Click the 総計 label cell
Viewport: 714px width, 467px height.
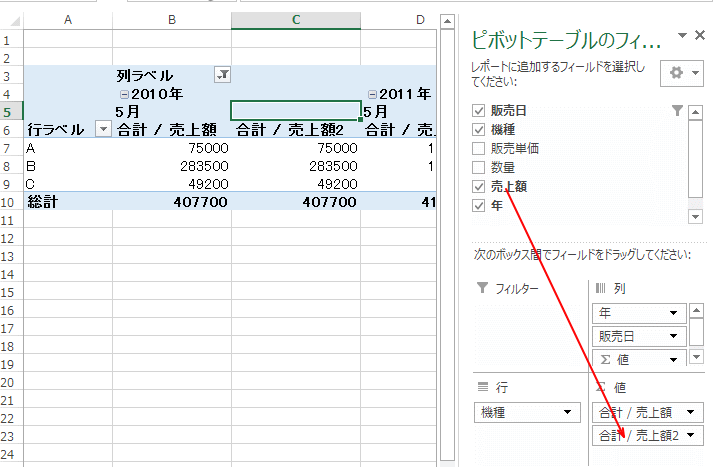pyautogui.click(x=68, y=202)
